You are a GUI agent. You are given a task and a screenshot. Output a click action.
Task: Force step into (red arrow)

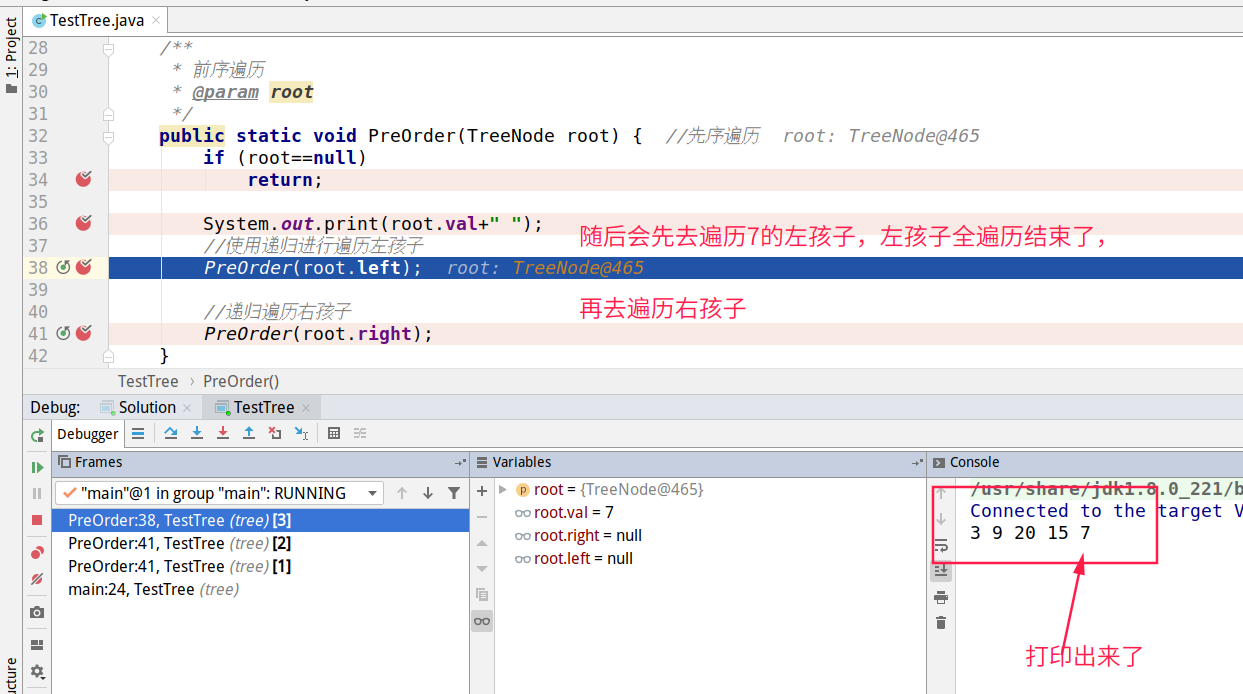223,433
